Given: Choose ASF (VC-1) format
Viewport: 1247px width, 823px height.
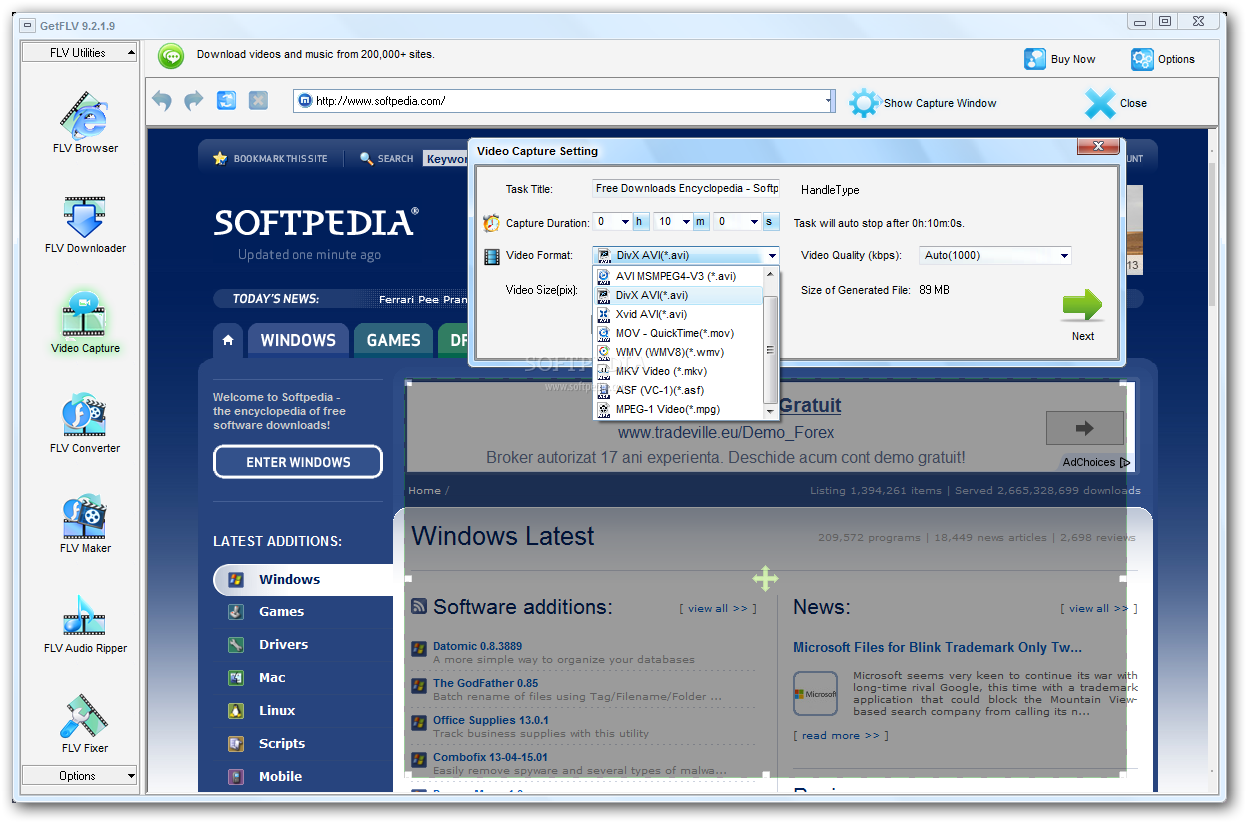Looking at the screenshot, I should (x=679, y=390).
